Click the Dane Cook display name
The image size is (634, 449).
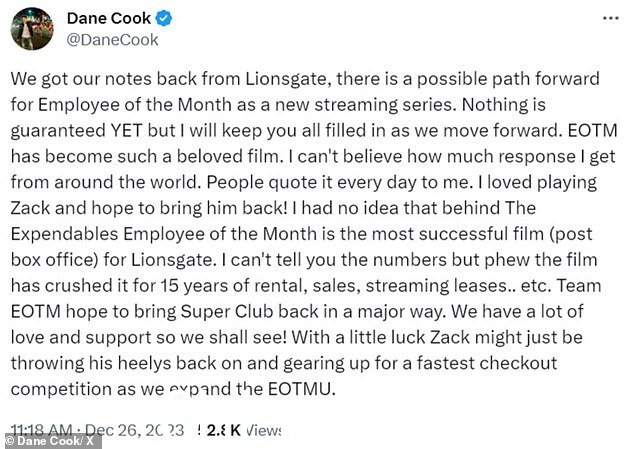pos(109,19)
